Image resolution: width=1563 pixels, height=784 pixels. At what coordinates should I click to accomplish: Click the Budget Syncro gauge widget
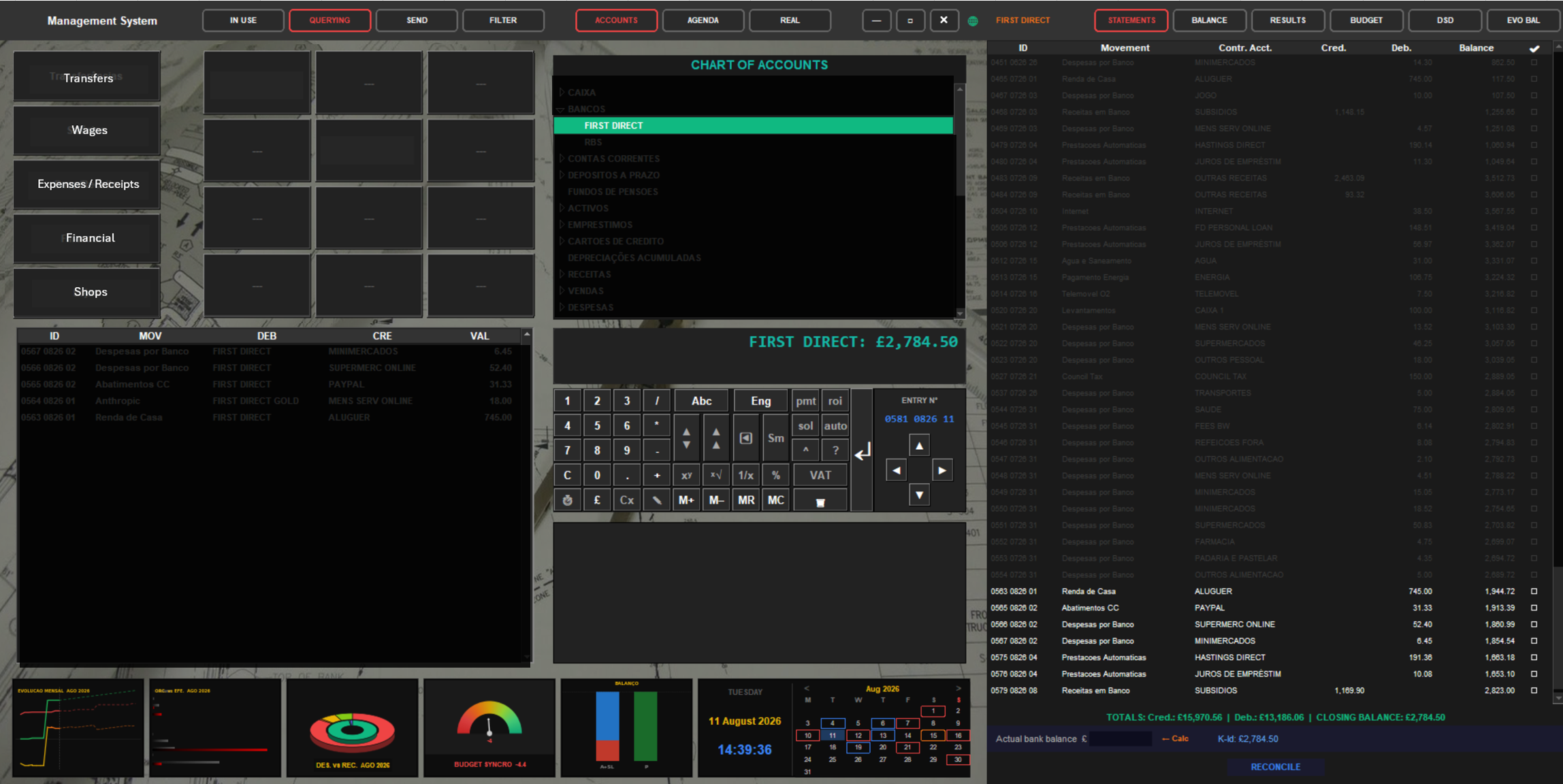coord(489,728)
